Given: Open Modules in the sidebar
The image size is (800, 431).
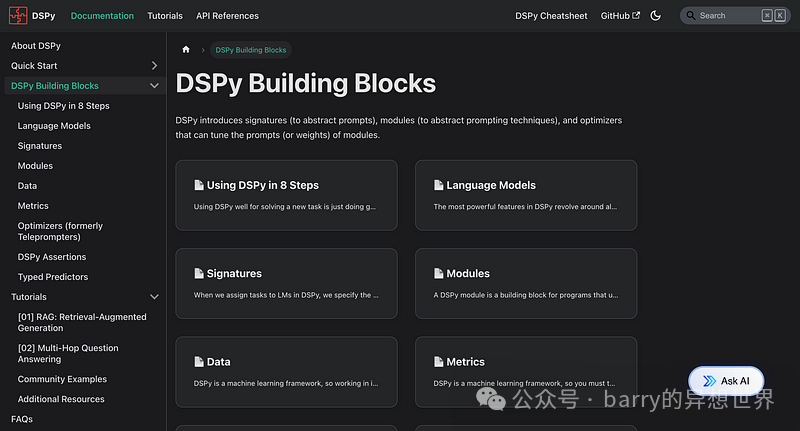Looking at the screenshot, I should 35,166.
